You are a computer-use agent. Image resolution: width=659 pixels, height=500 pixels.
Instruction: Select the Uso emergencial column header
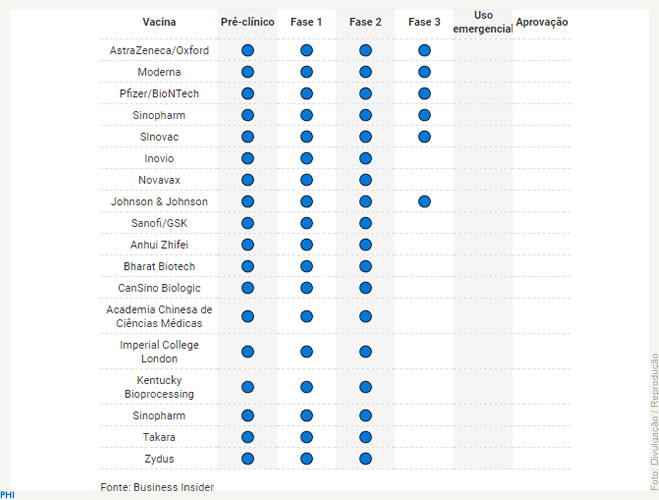(483, 22)
